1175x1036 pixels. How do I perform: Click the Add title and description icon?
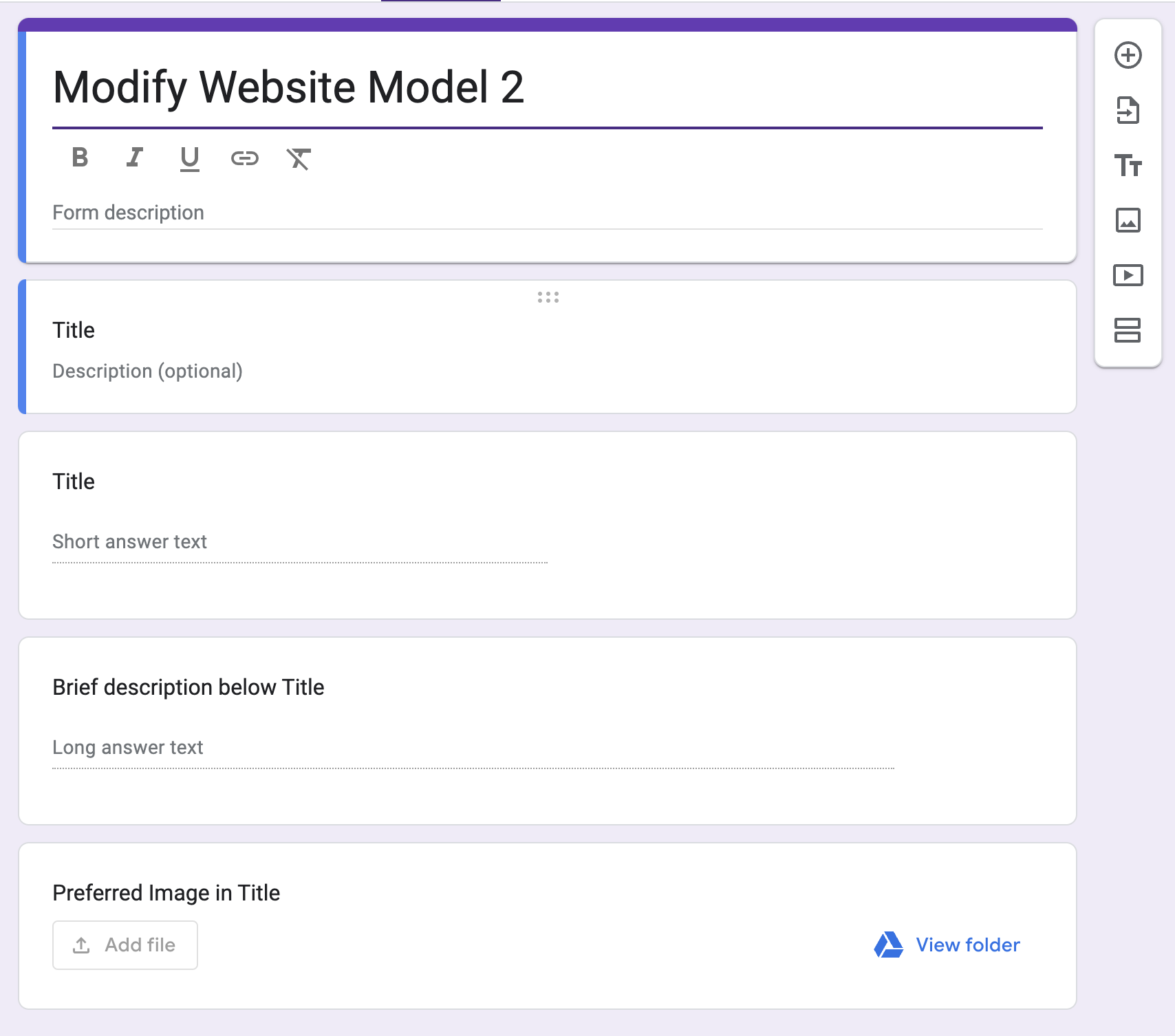click(x=1128, y=165)
